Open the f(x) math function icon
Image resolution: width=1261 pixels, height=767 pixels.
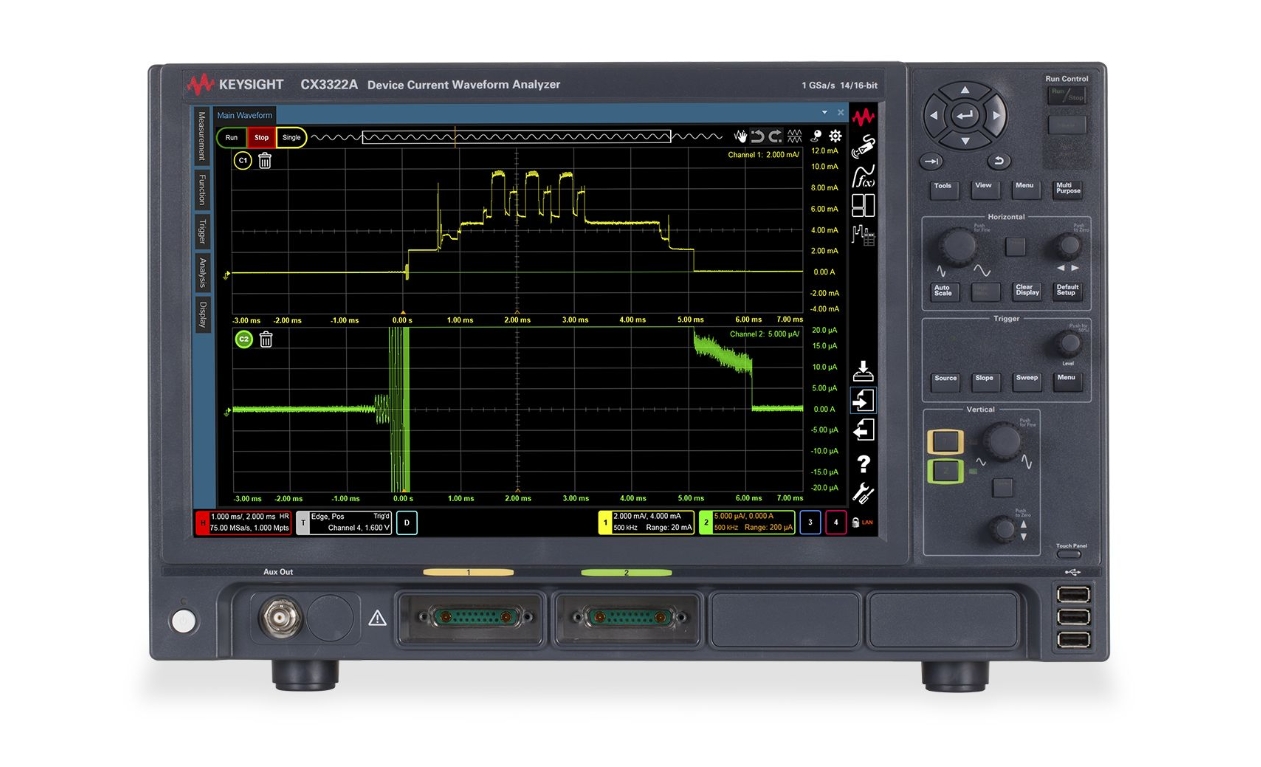[x=862, y=178]
